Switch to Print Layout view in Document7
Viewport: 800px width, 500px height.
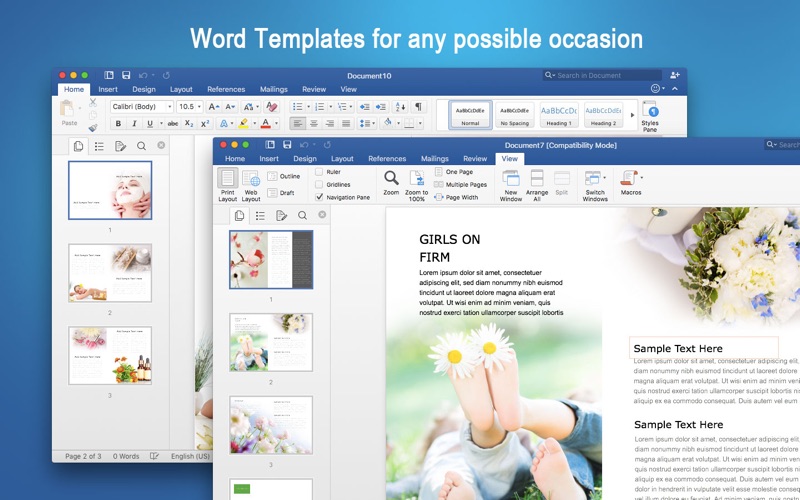[228, 186]
